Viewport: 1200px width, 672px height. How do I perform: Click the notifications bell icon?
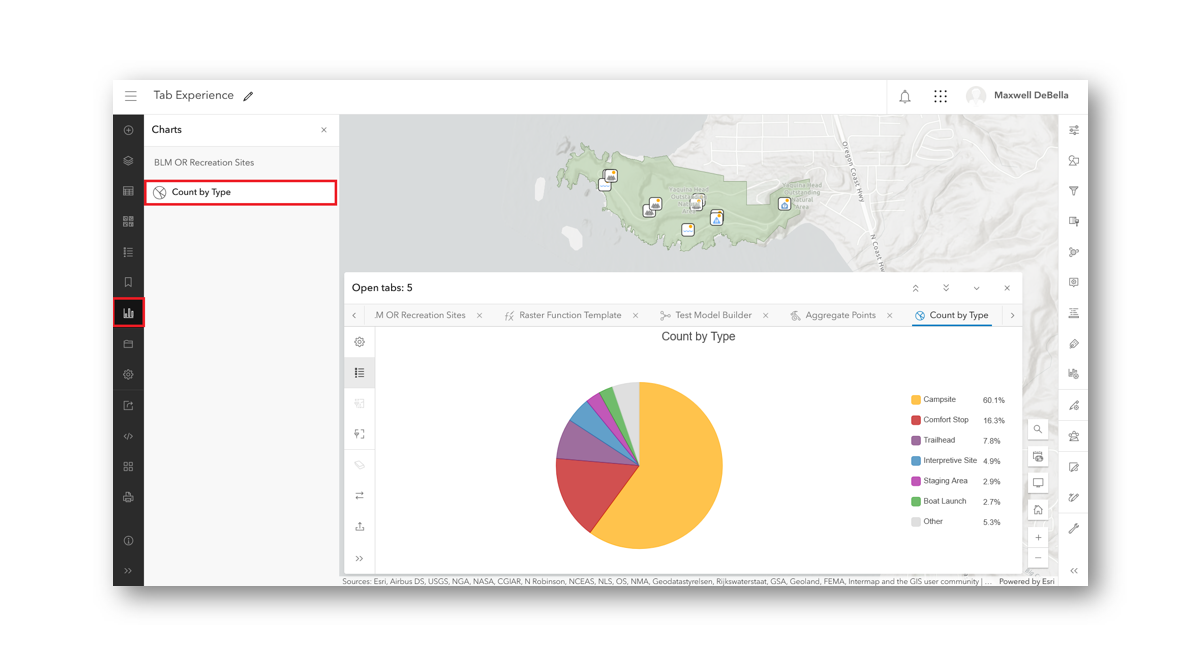click(x=905, y=96)
